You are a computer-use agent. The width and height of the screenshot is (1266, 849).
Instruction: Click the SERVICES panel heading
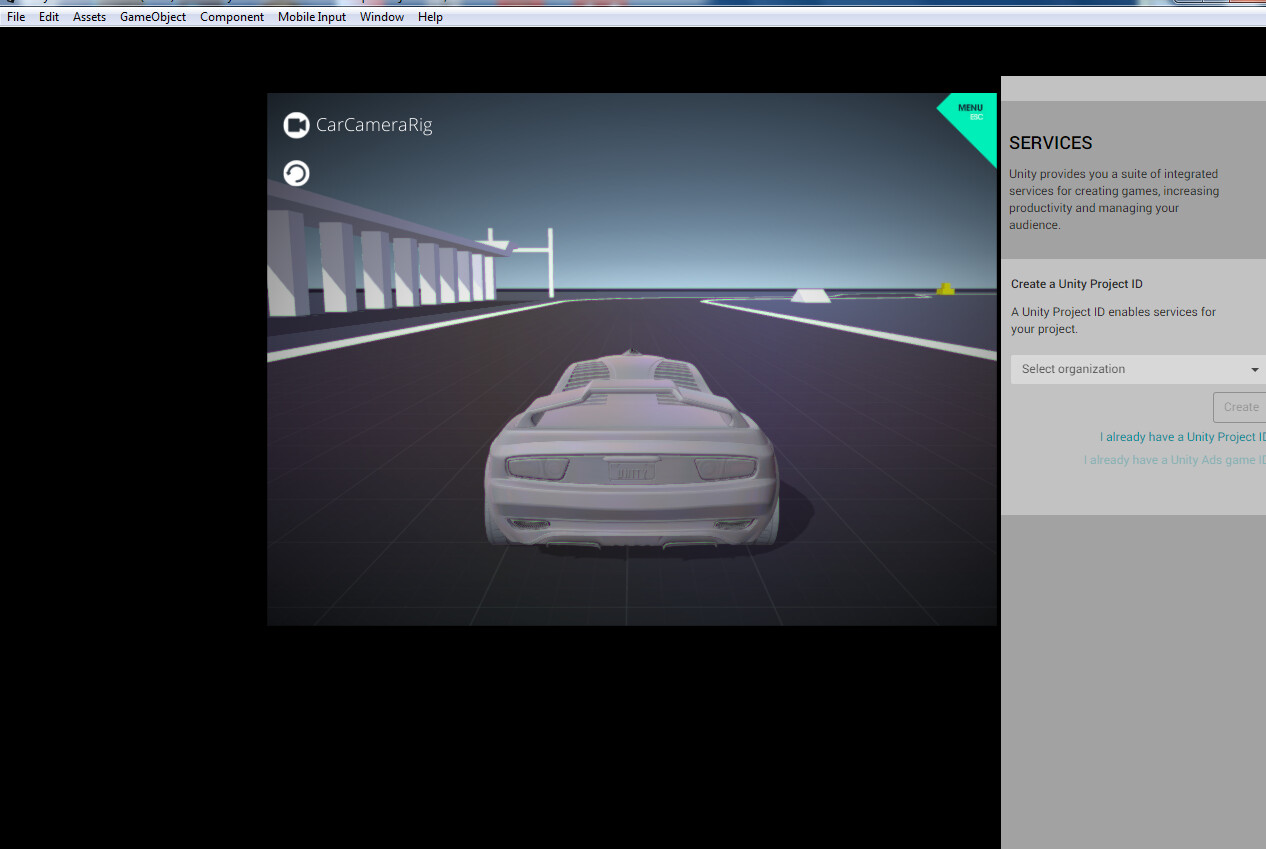click(1050, 143)
